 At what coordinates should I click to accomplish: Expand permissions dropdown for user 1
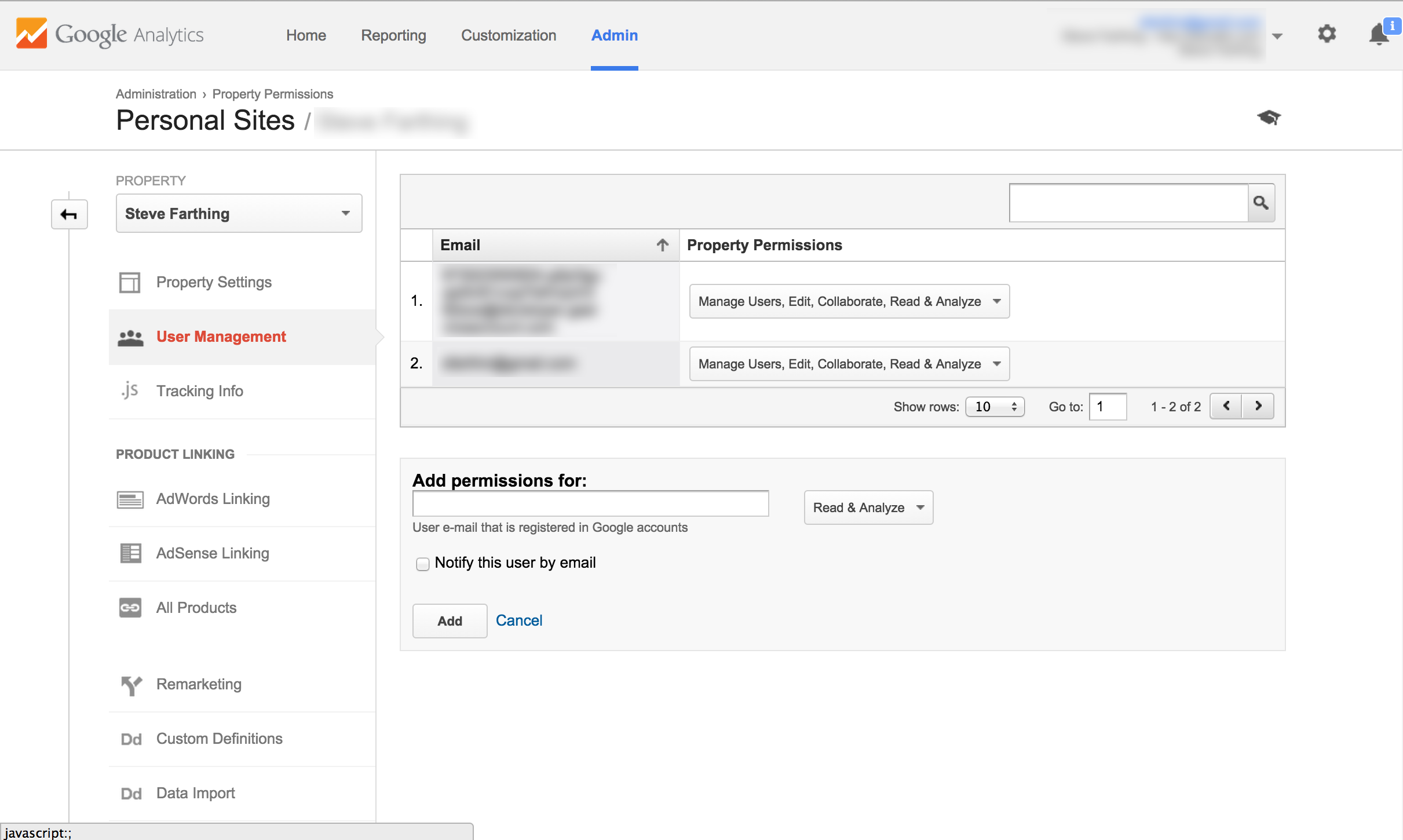(x=849, y=301)
